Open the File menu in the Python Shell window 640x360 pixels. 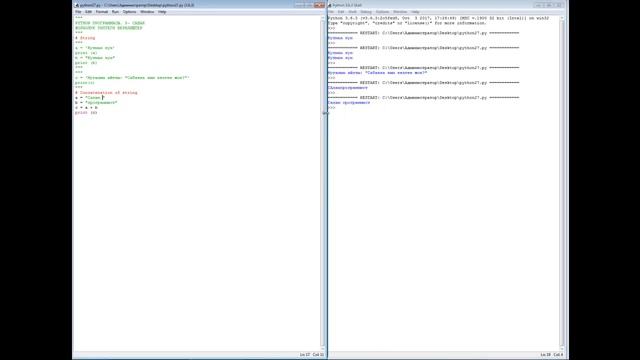coord(331,12)
